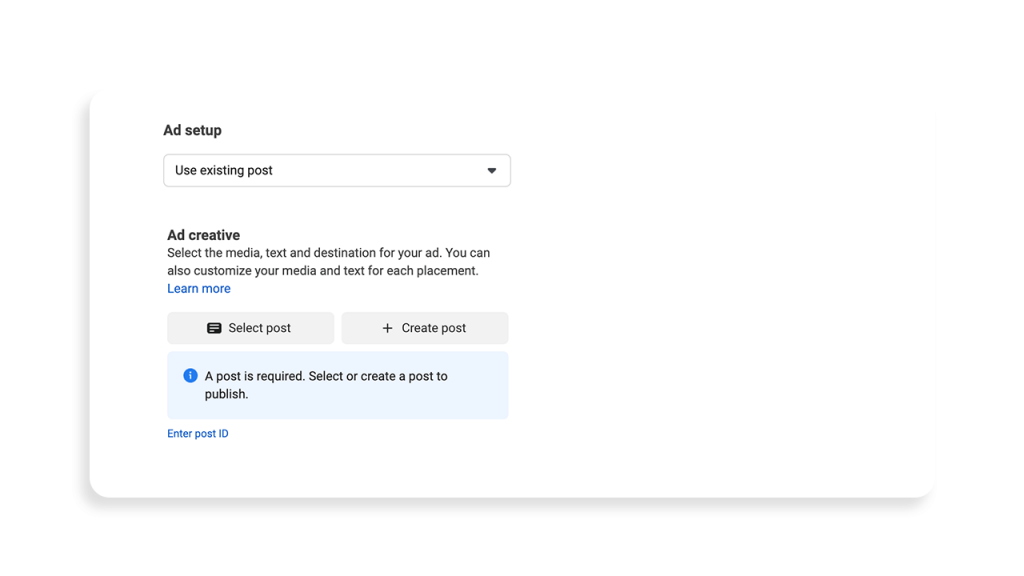Click the 'publish.' line in the notice

226,394
